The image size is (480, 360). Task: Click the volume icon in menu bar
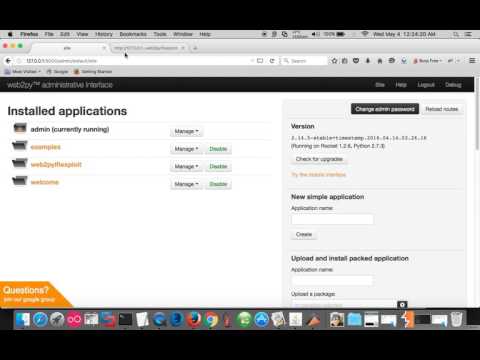(315, 34)
